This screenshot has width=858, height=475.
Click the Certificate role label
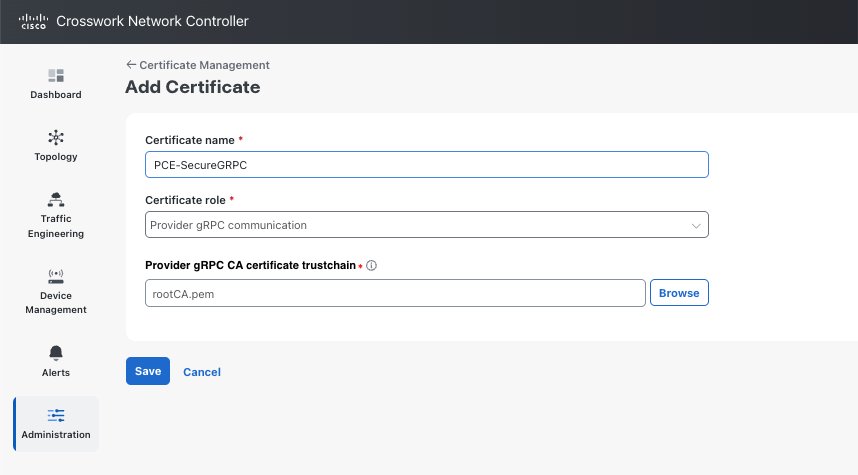[185, 200]
